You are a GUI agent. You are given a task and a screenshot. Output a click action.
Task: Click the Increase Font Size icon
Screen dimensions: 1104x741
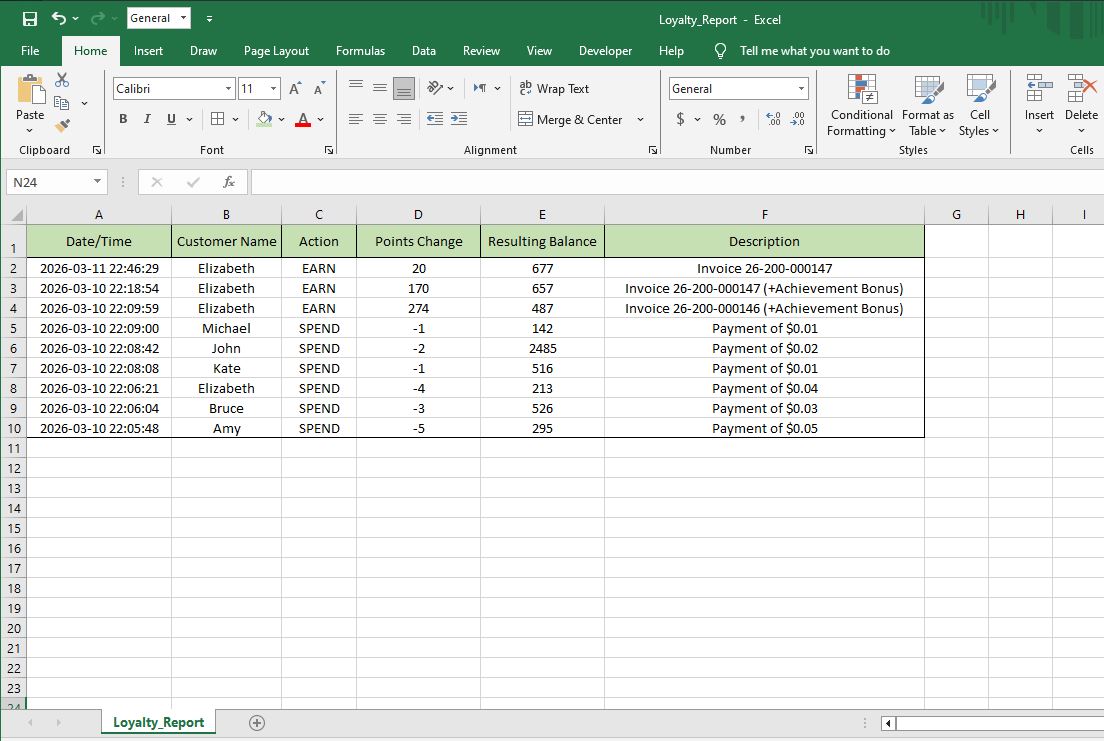(295, 89)
